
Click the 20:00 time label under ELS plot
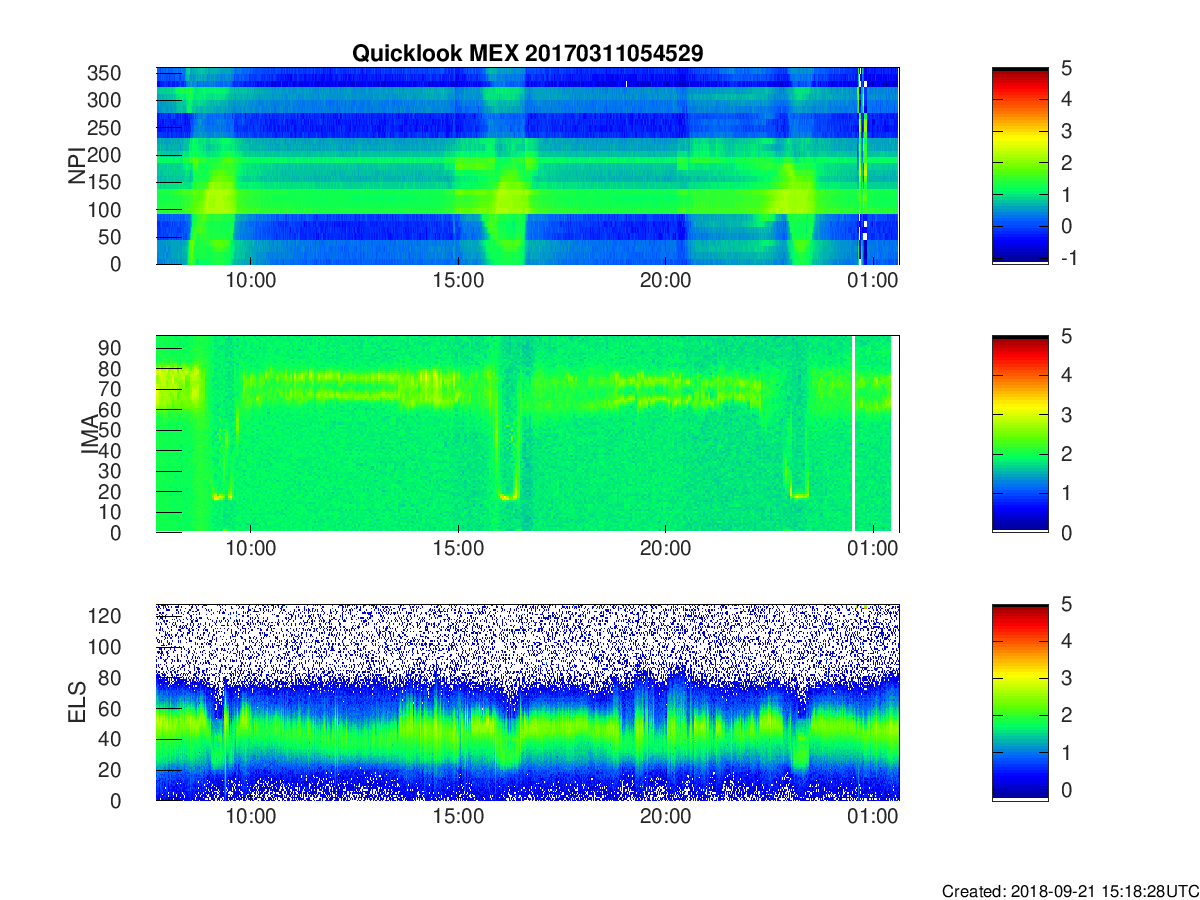pyautogui.click(x=666, y=818)
